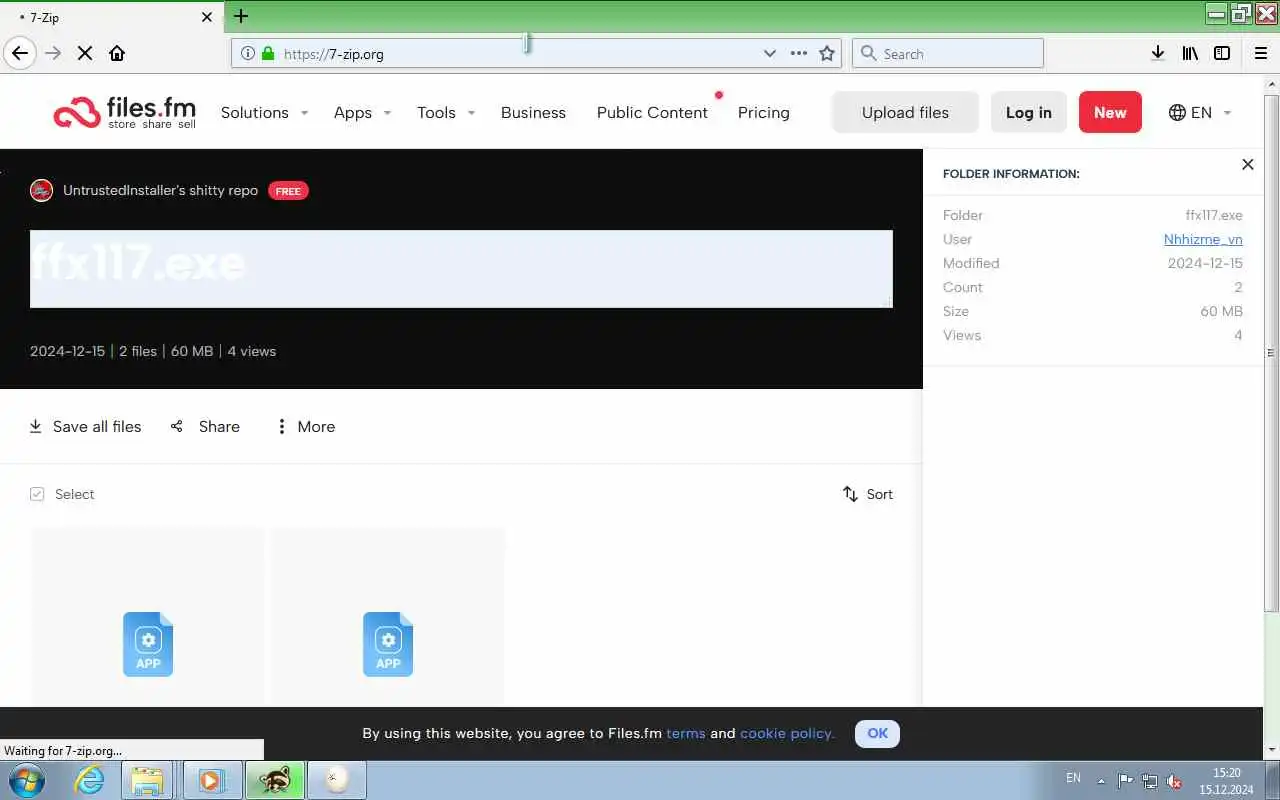The height and width of the screenshot is (800, 1280).
Task: Bookmark this page with star icon
Action: point(827,53)
